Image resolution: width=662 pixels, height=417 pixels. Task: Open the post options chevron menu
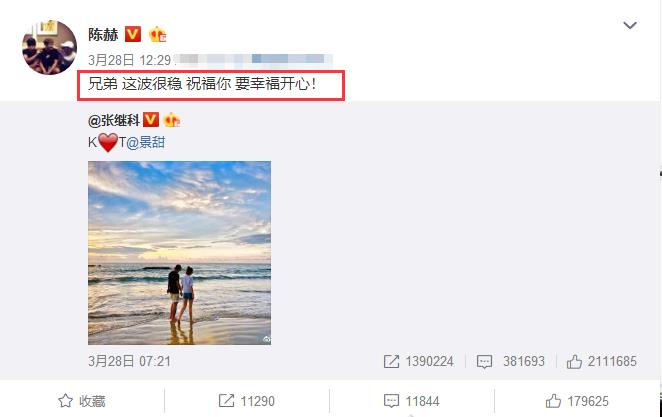pos(629,26)
